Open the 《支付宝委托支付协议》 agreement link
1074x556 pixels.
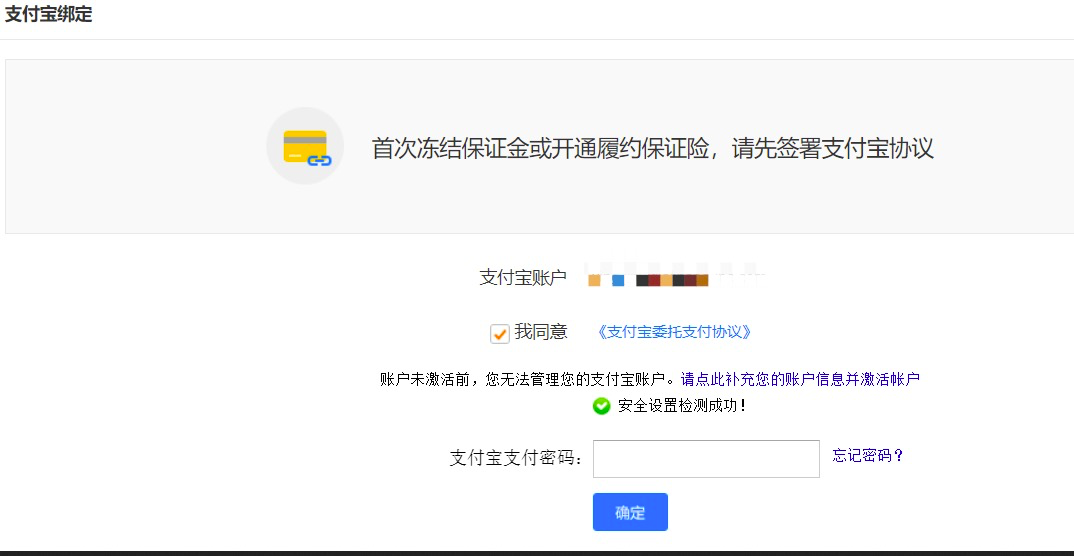tap(673, 332)
